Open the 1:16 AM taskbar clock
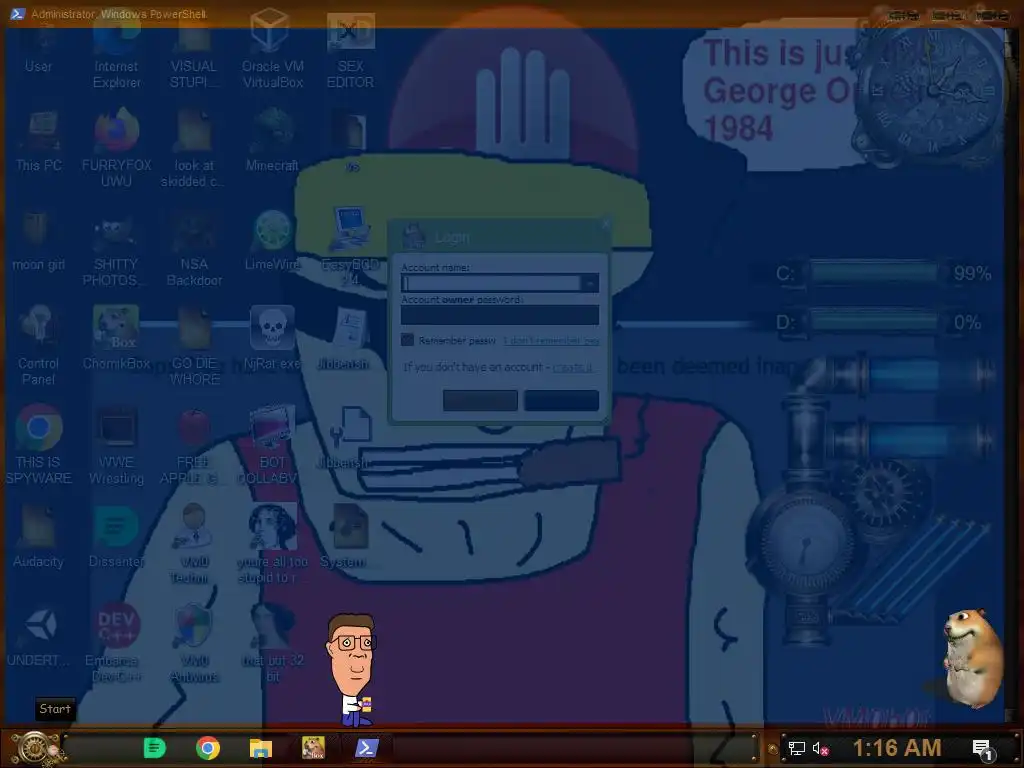This screenshot has width=1024, height=768. click(x=897, y=748)
